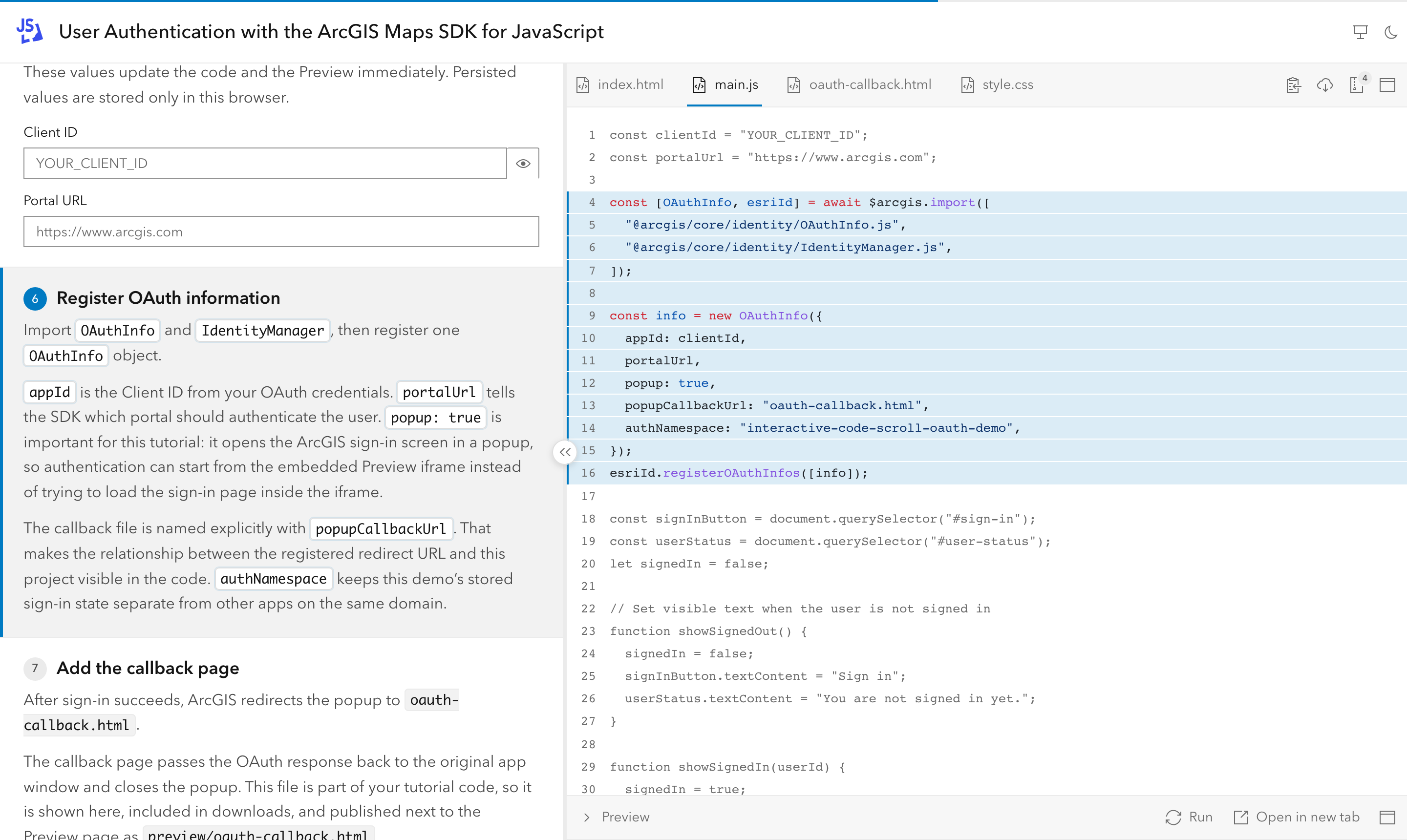Focus the Client ID input field
1407x840 pixels.
265,164
